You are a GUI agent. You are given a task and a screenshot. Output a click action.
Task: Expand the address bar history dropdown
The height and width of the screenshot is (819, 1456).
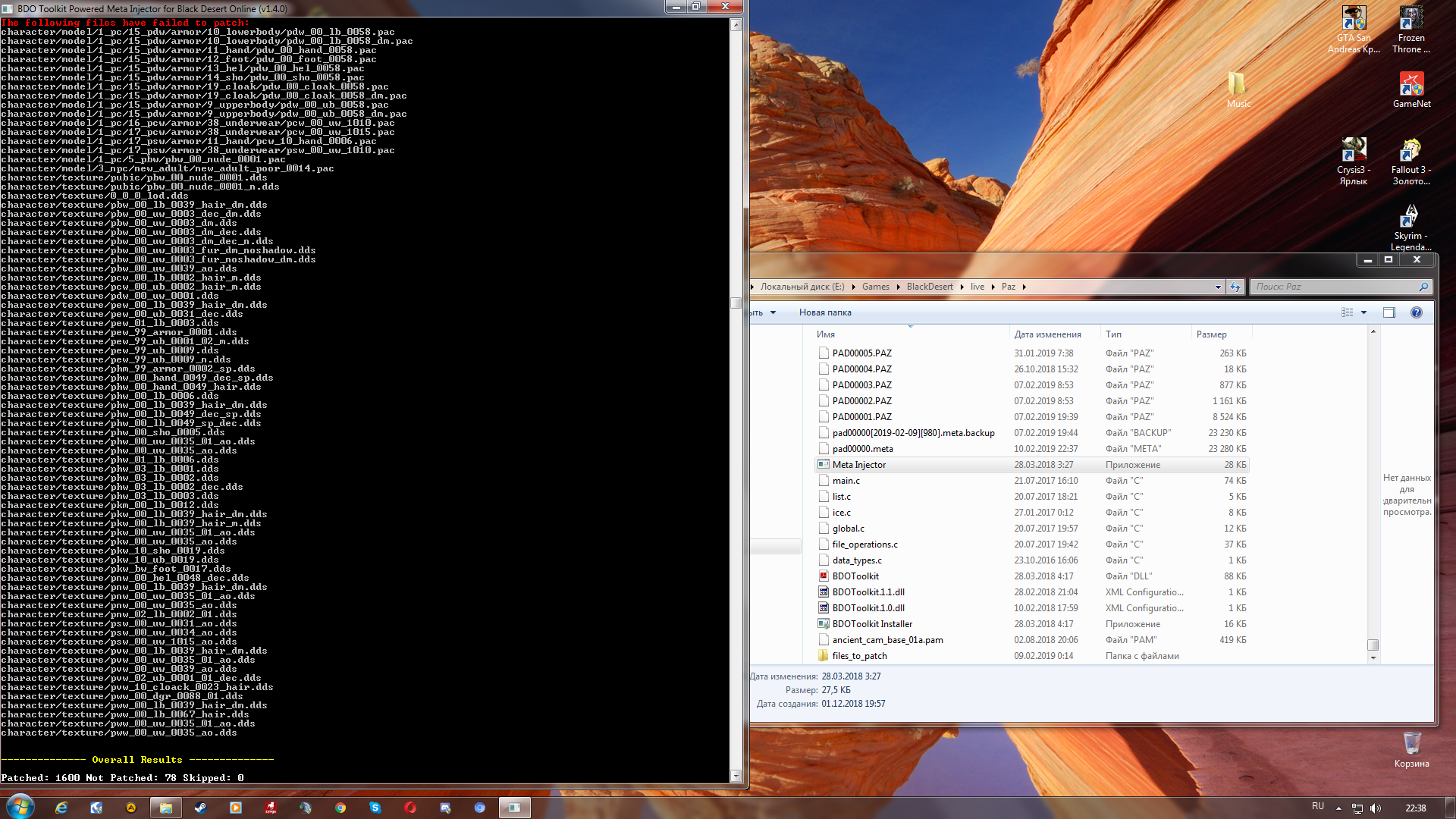(x=1218, y=287)
